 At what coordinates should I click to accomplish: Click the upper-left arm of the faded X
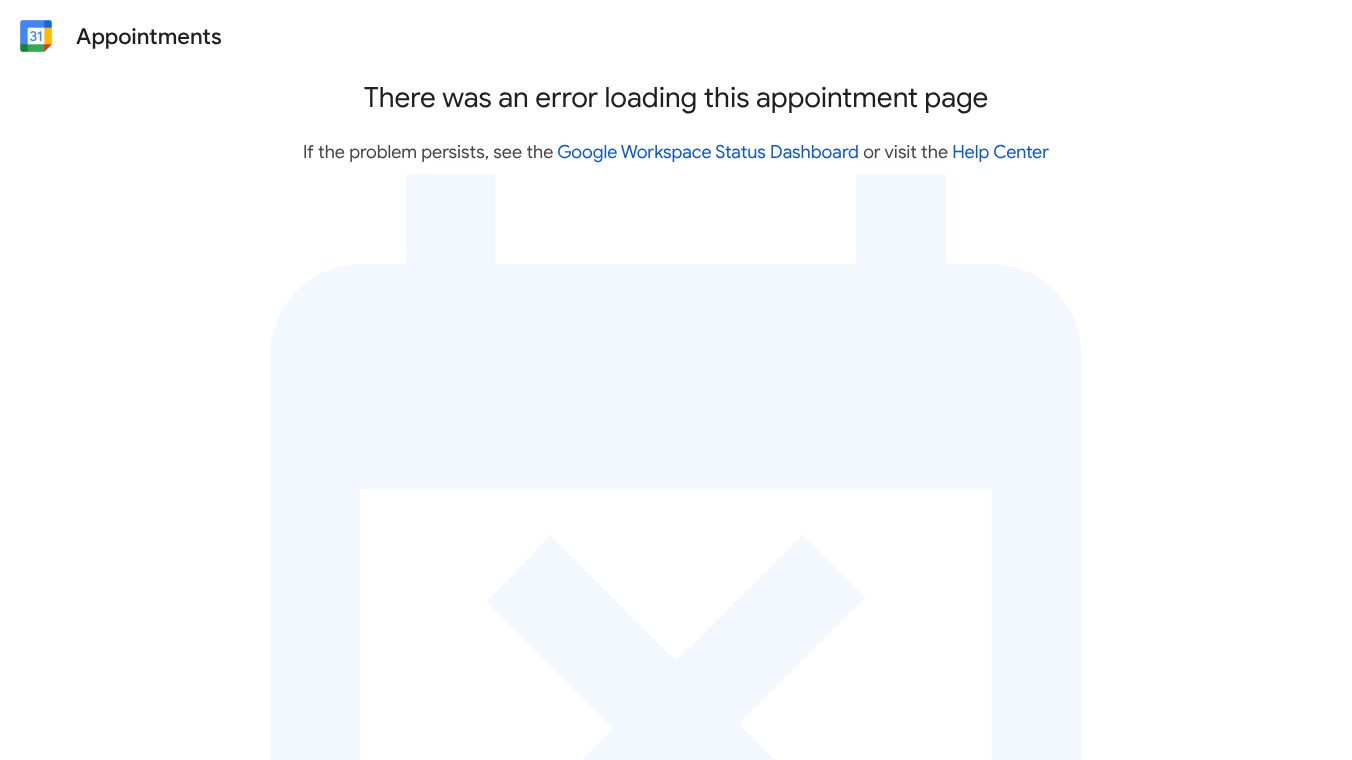pos(580,598)
